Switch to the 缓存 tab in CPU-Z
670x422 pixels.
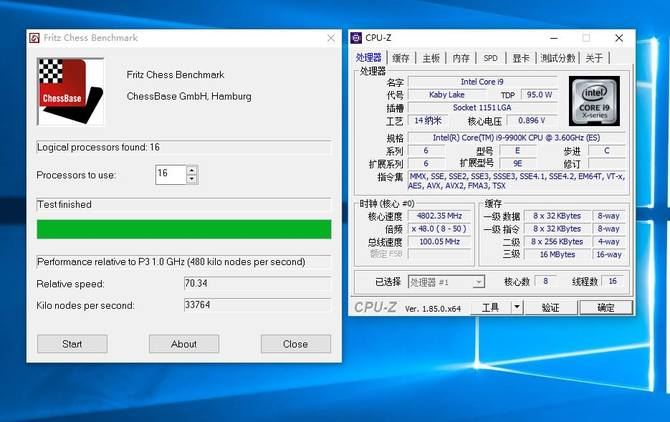401,58
